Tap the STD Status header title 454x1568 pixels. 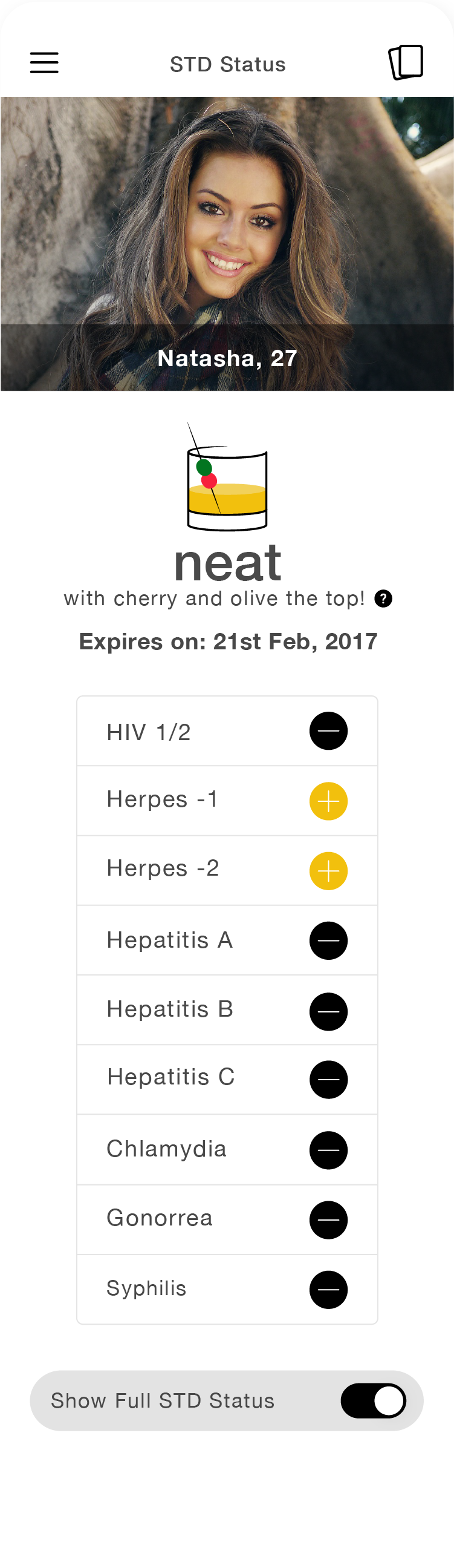click(228, 64)
